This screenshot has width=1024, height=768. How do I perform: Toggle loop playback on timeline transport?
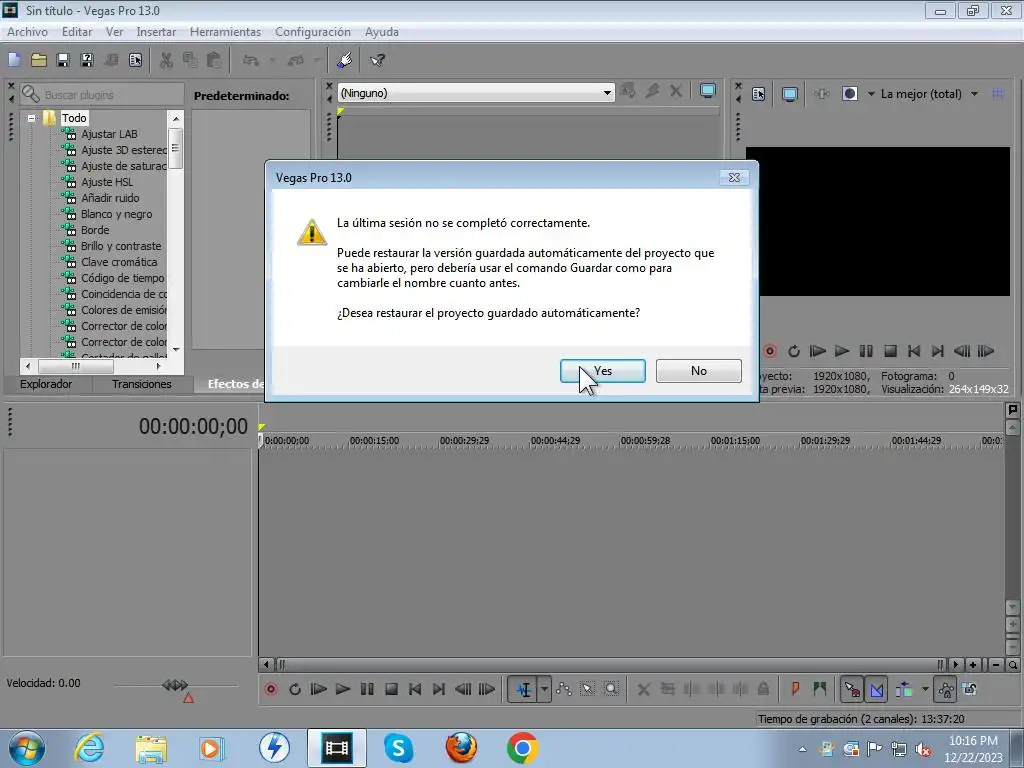click(x=295, y=689)
